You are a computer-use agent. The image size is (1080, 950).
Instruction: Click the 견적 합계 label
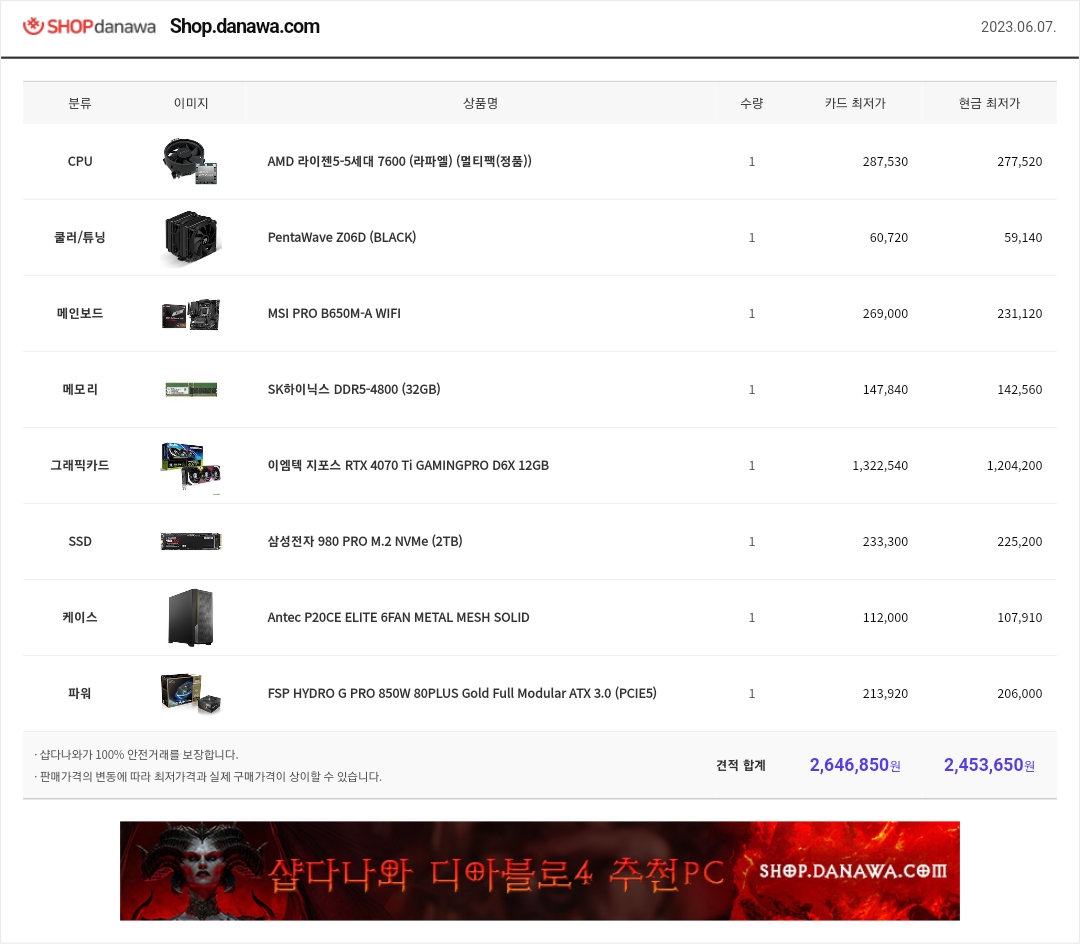[x=740, y=765]
